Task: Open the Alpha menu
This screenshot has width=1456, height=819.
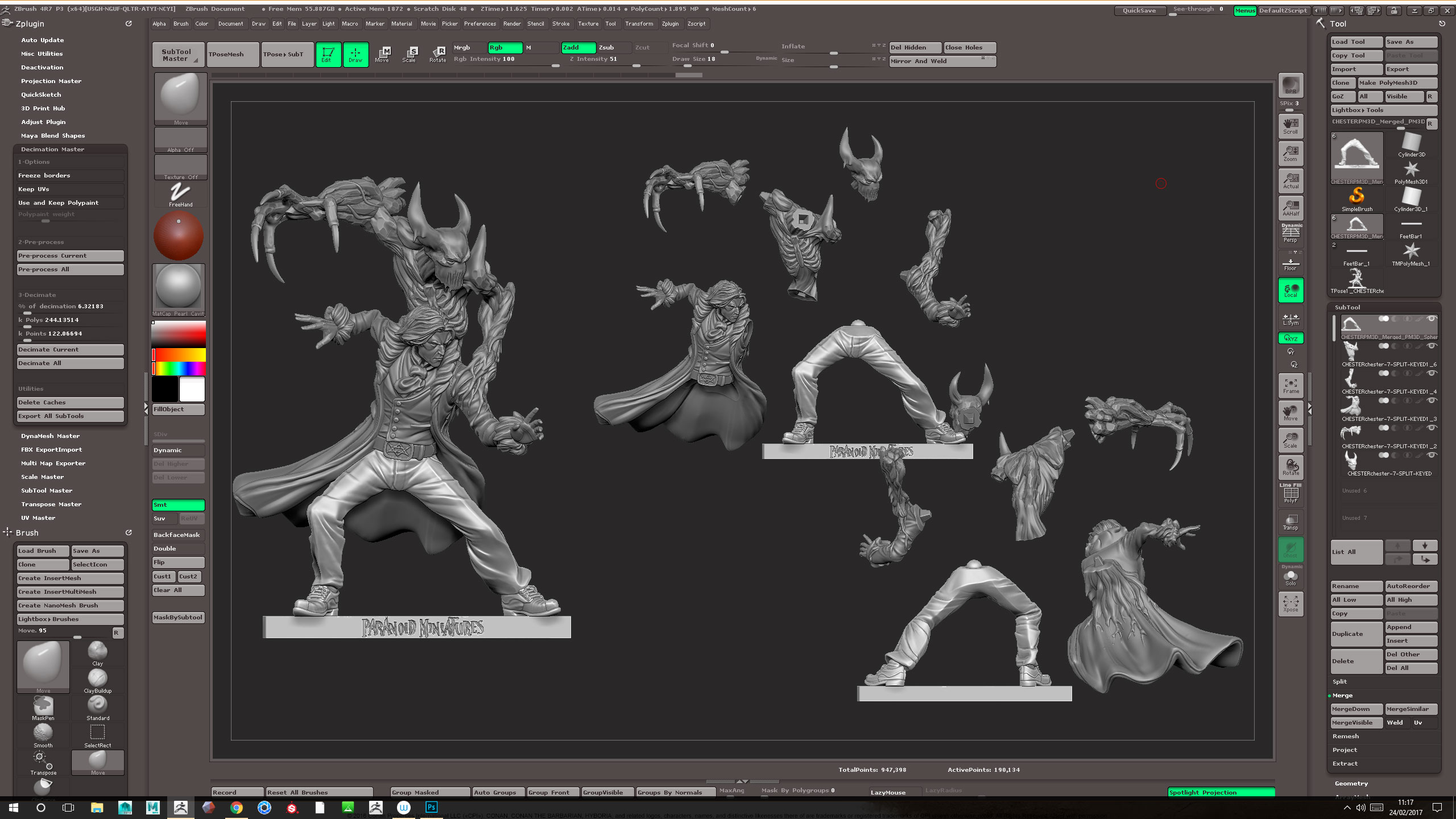Action: coord(159,24)
